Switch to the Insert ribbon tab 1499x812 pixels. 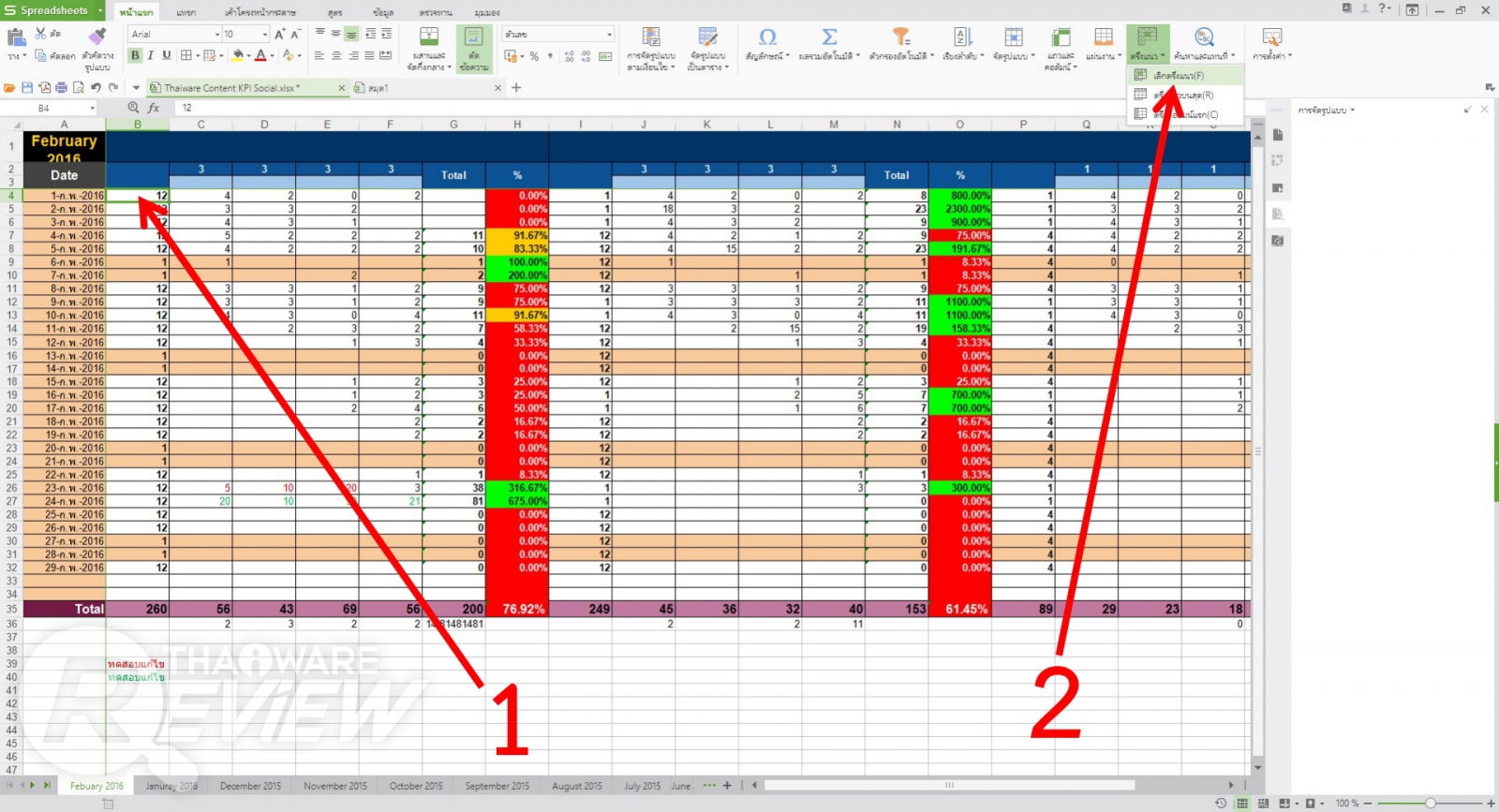(186, 12)
